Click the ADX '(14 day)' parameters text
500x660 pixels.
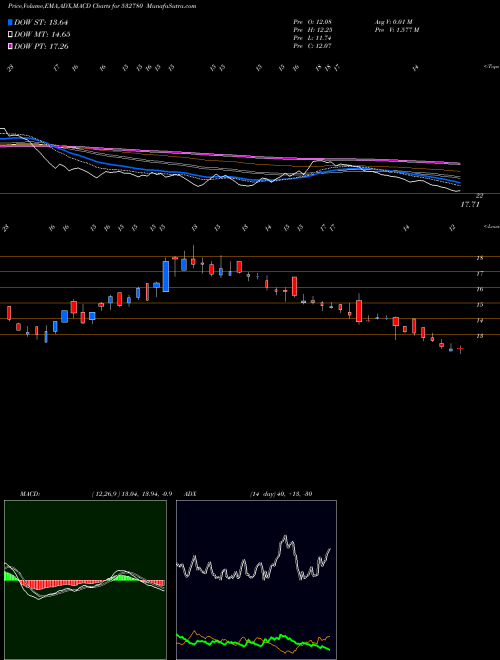(263, 494)
